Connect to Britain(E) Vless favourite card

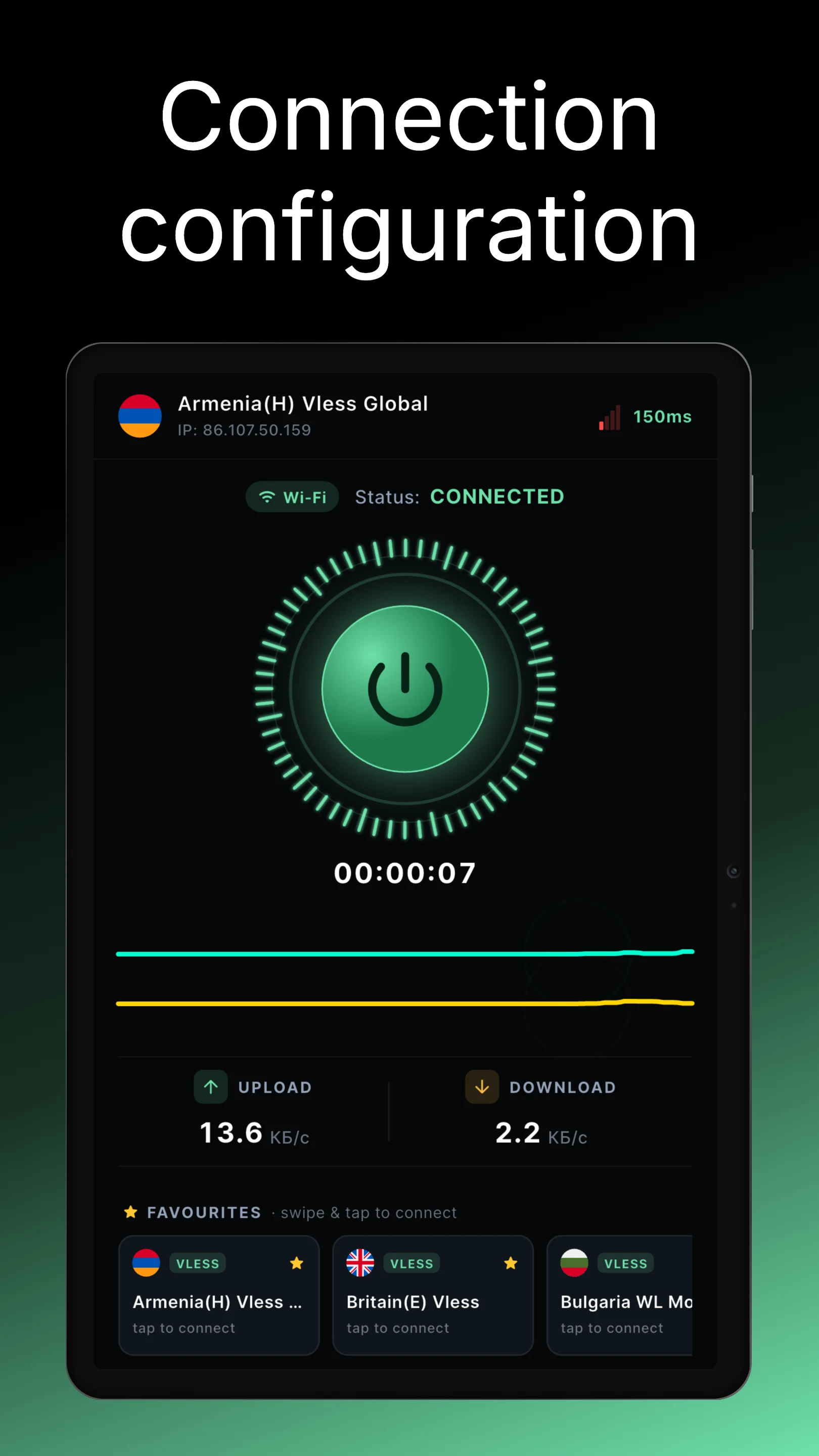(433, 1295)
